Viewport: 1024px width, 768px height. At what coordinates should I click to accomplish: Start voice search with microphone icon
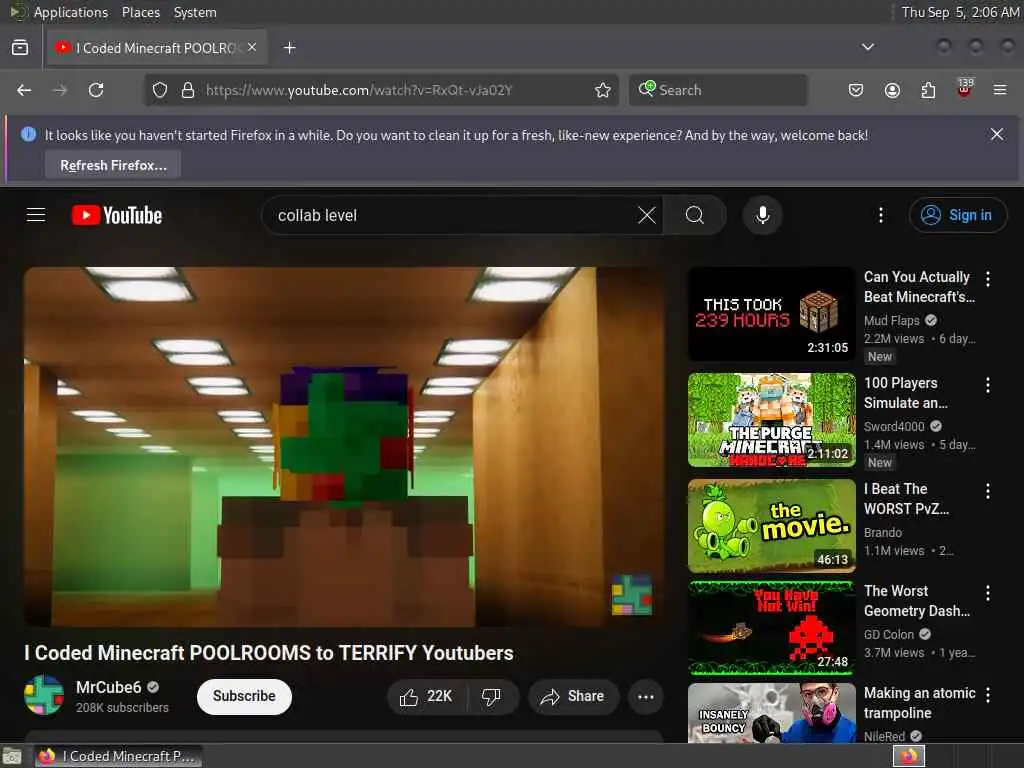(x=762, y=215)
